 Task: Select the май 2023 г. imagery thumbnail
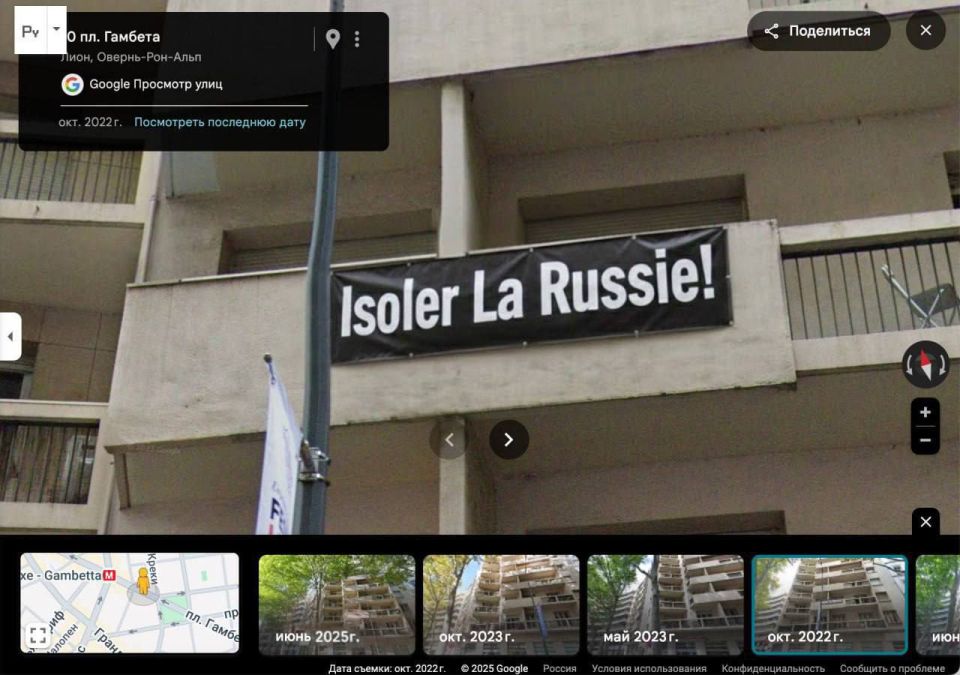(665, 604)
